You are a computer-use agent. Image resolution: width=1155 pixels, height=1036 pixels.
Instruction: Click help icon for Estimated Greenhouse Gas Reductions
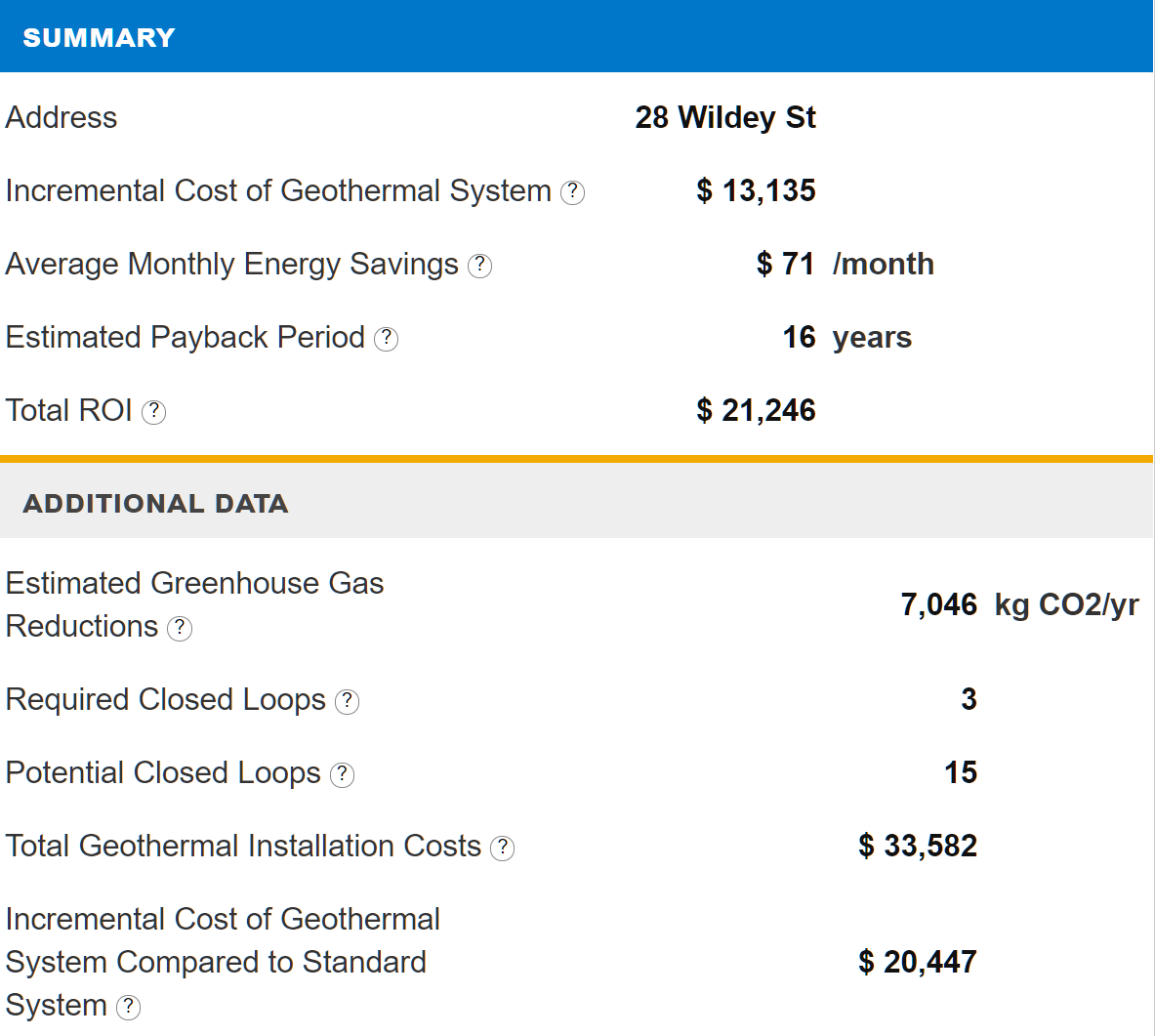coord(180,628)
